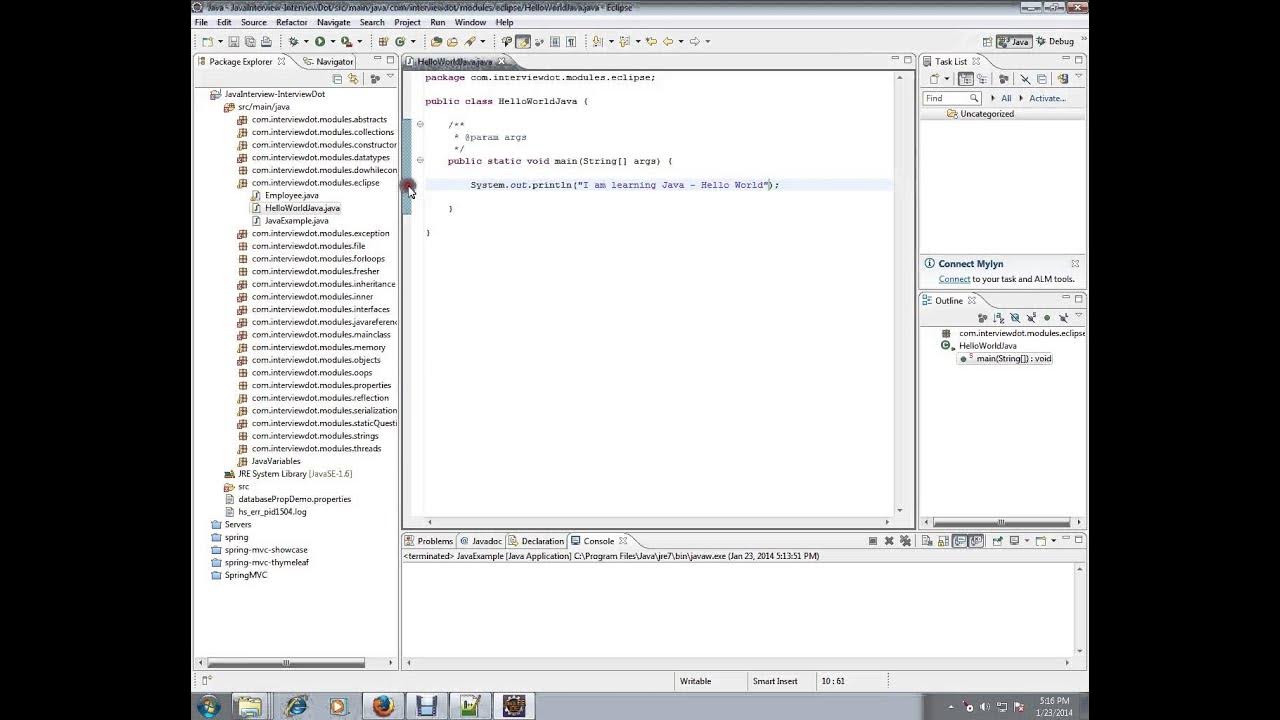Click the Package Explorer horizontal scrollbar thumb
This screenshot has width=1280, height=720.
click(287, 662)
